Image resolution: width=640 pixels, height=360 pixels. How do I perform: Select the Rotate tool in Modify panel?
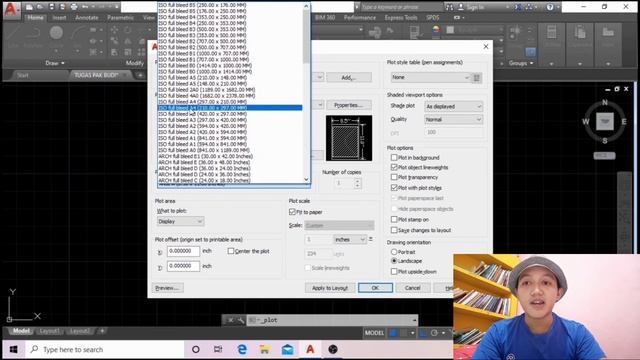128,30
